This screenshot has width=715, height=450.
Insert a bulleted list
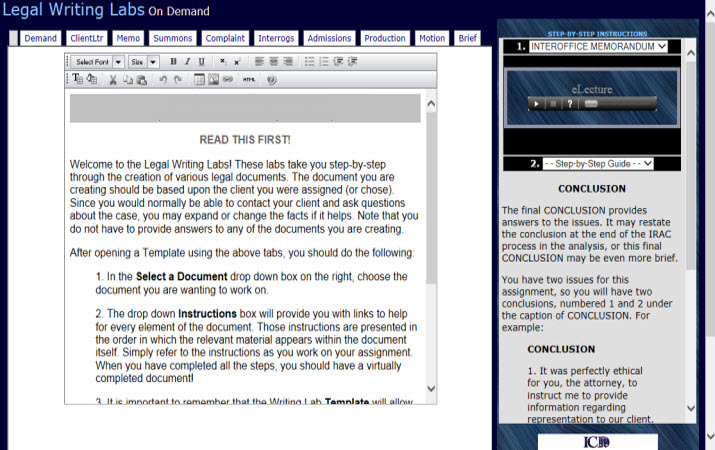coord(309,62)
